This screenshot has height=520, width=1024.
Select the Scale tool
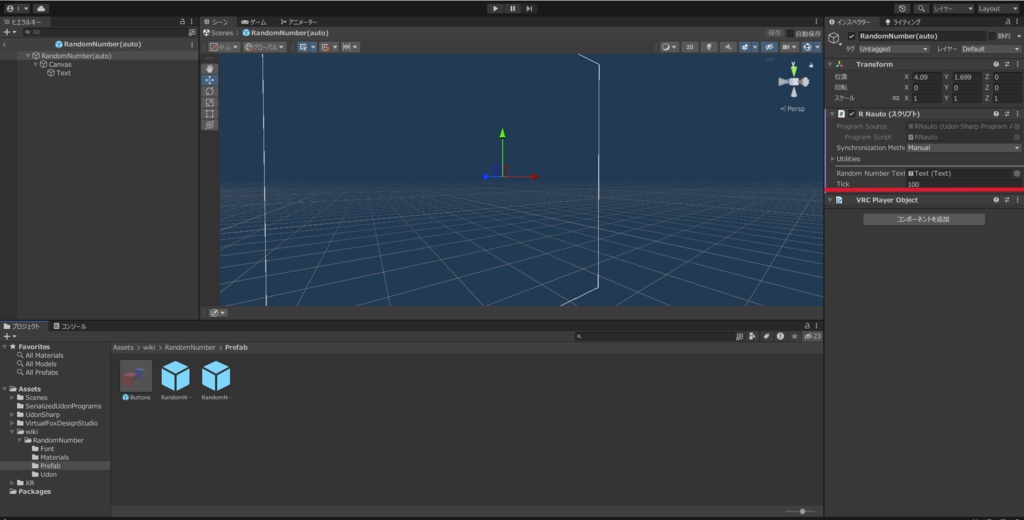coord(210,103)
